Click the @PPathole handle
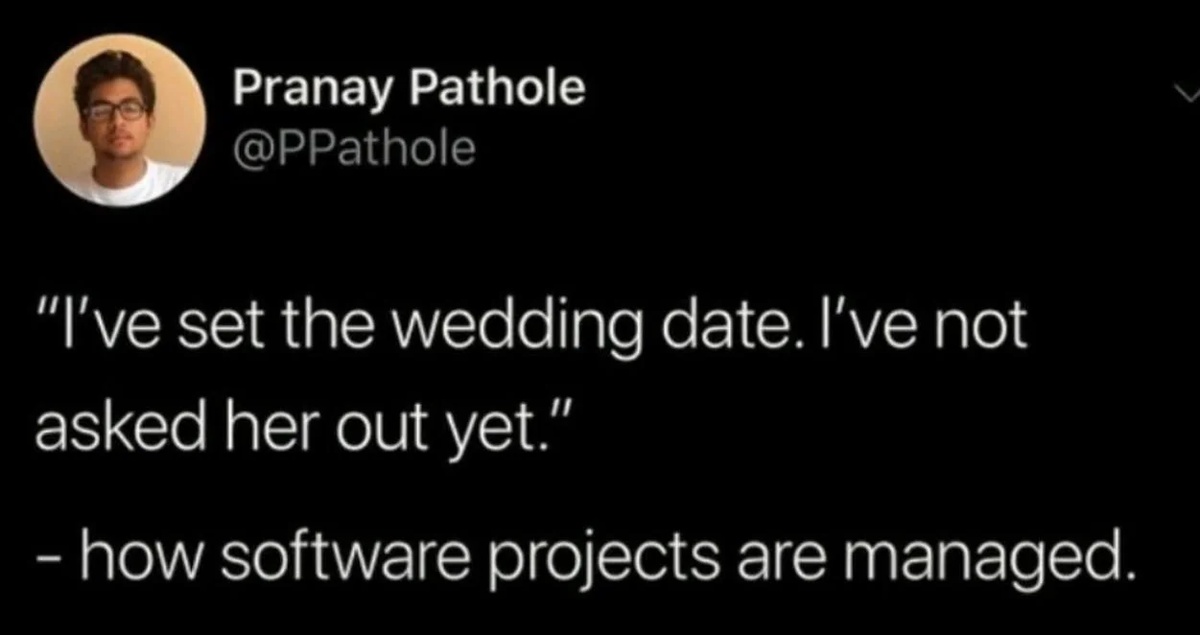This screenshot has width=1200, height=635. [353, 149]
